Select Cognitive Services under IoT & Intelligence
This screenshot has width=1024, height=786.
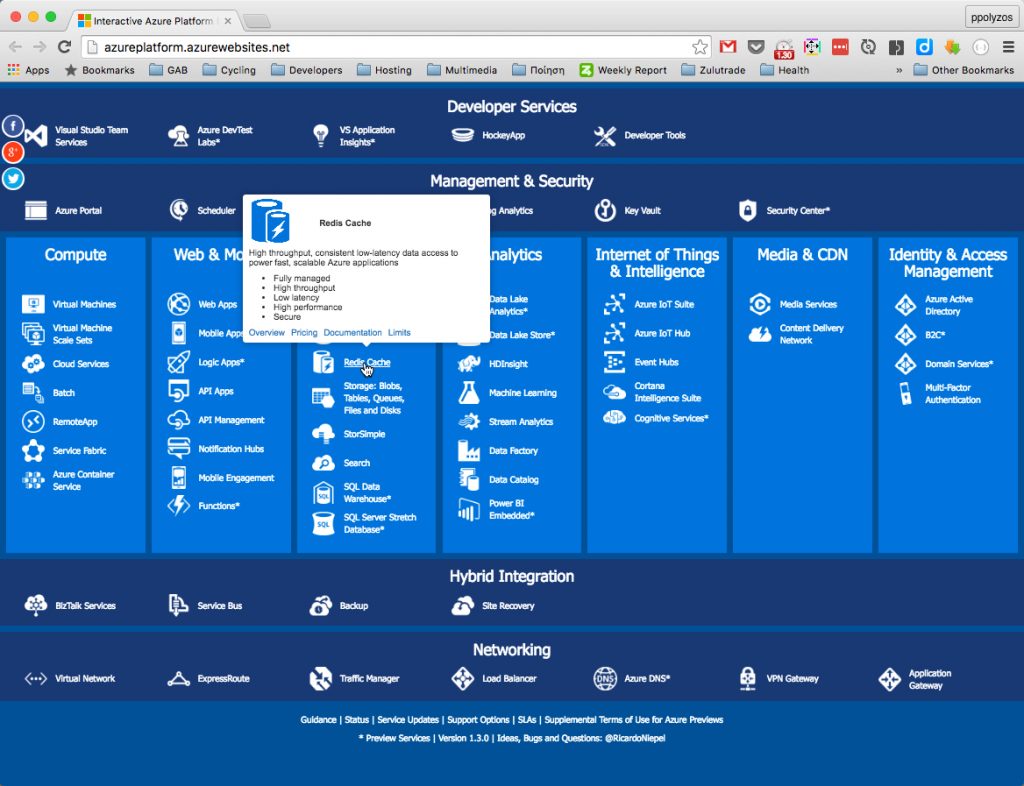pyautogui.click(x=617, y=418)
